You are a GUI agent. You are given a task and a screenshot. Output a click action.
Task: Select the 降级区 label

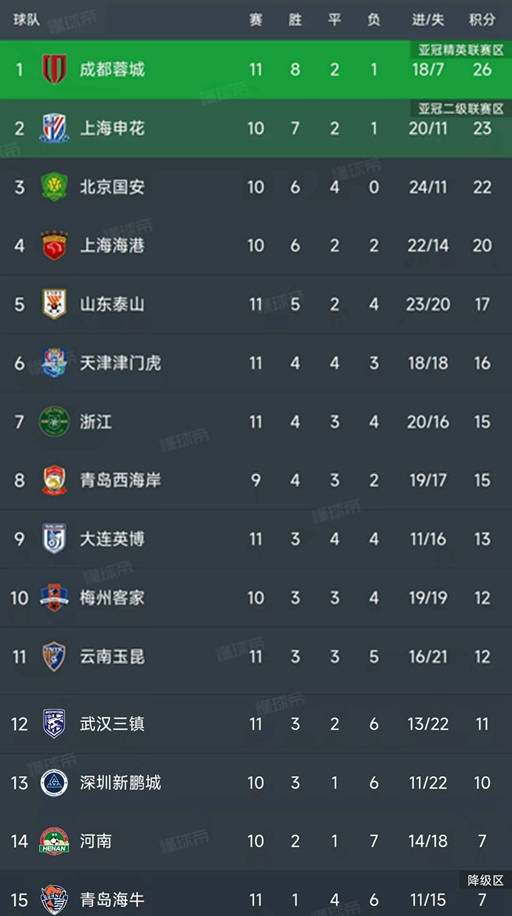485,880
